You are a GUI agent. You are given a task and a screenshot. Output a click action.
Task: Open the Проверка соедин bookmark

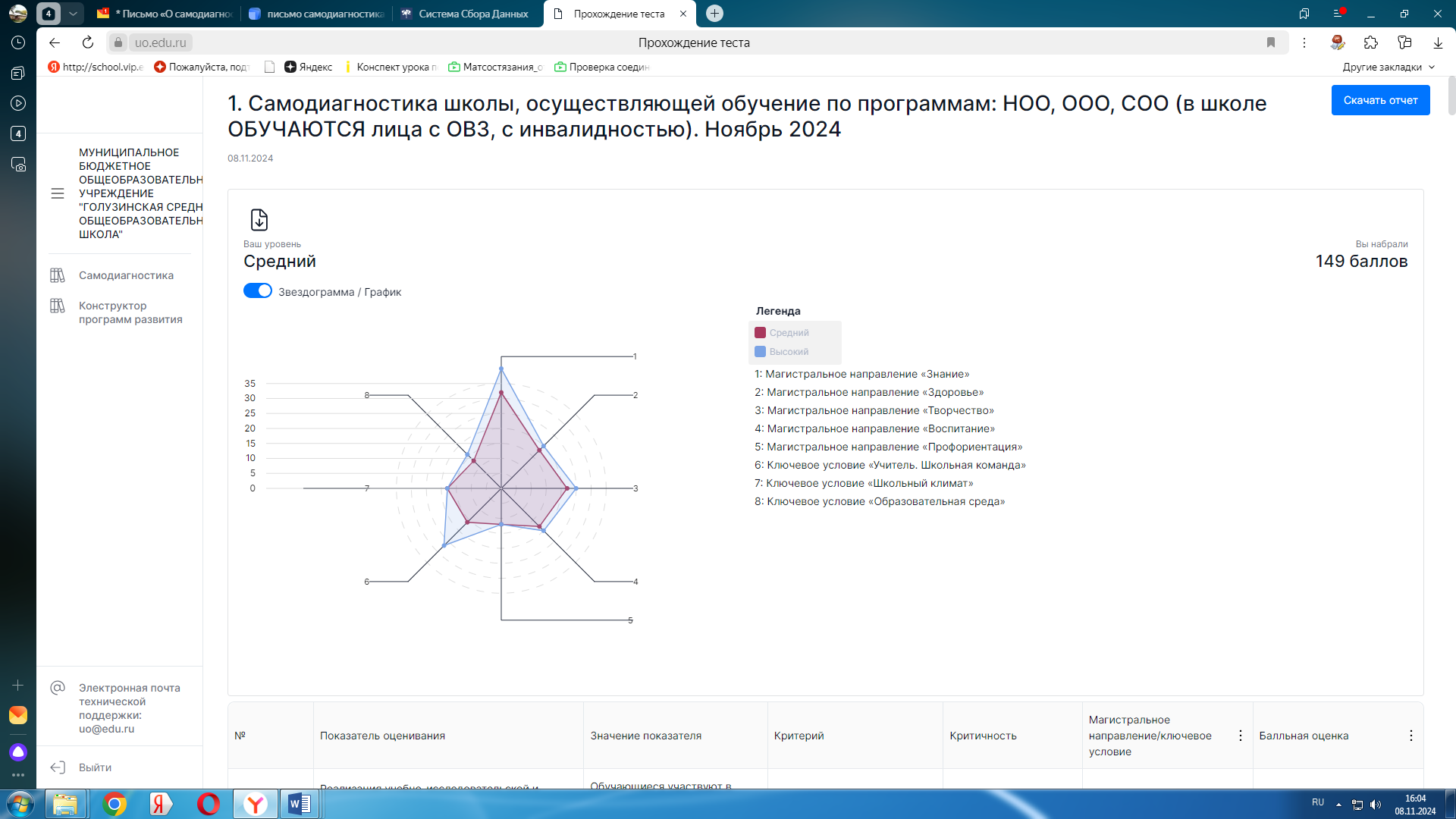coord(602,67)
